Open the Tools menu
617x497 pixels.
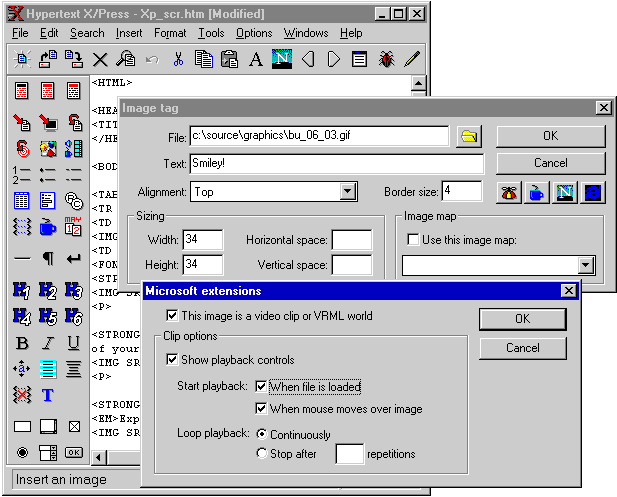(211, 33)
